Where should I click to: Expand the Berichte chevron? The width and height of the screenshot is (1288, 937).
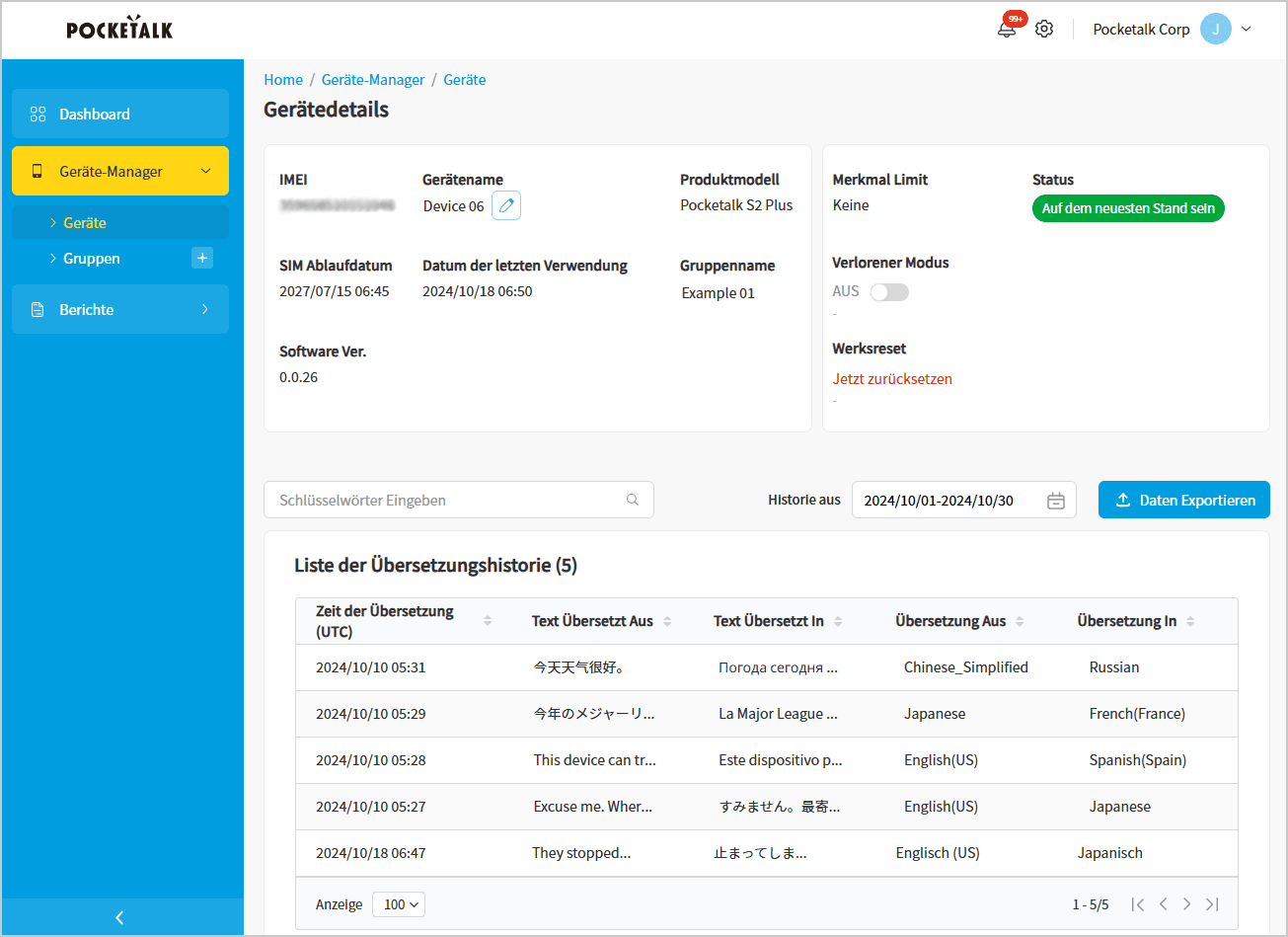[x=205, y=309]
